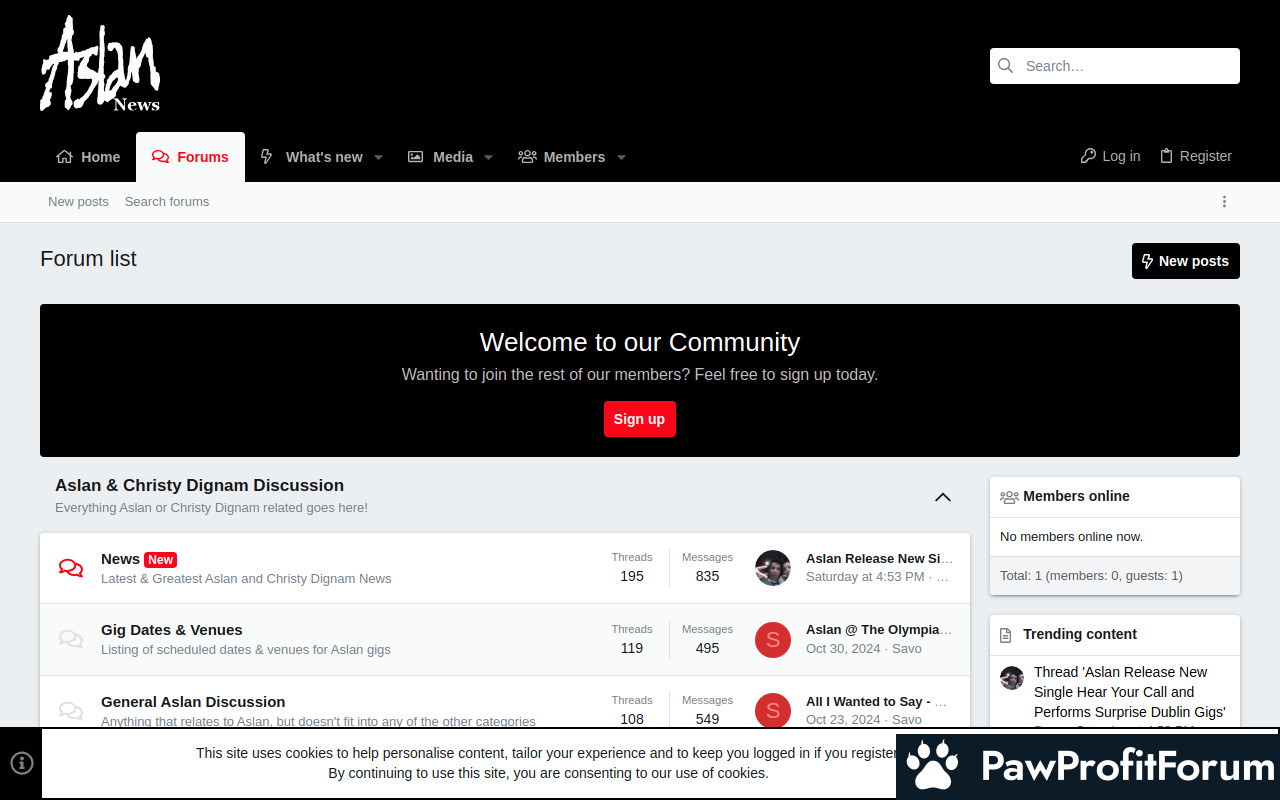Click the New badge beside News
1280x800 pixels.
(161, 560)
